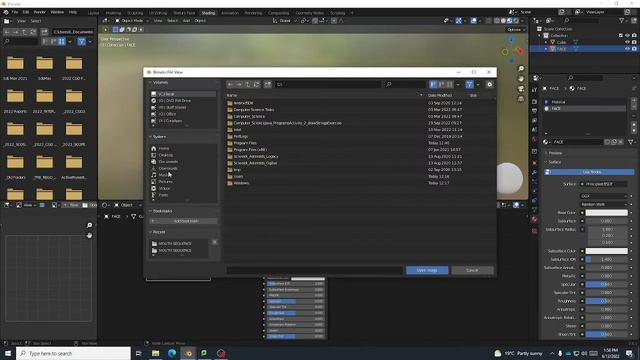Toggle the file filter funnel in dialog
640x360 pixels.
pos(469,84)
